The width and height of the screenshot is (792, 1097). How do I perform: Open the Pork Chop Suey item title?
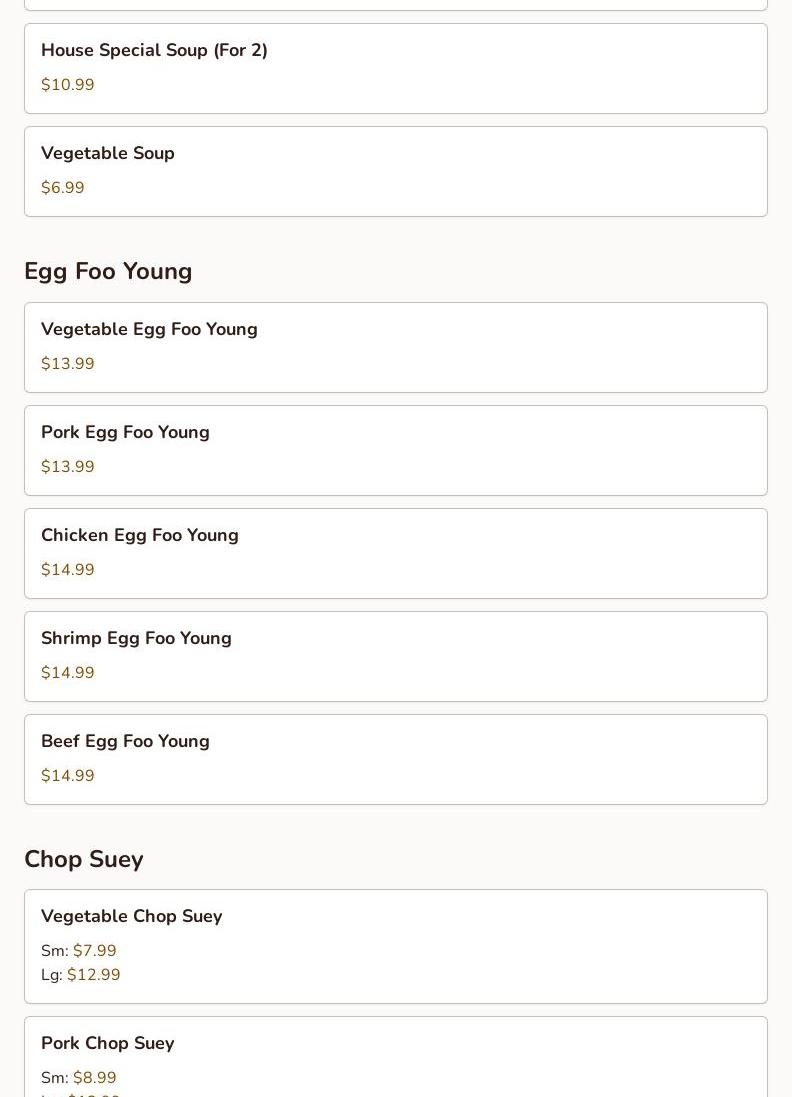click(x=108, y=1043)
